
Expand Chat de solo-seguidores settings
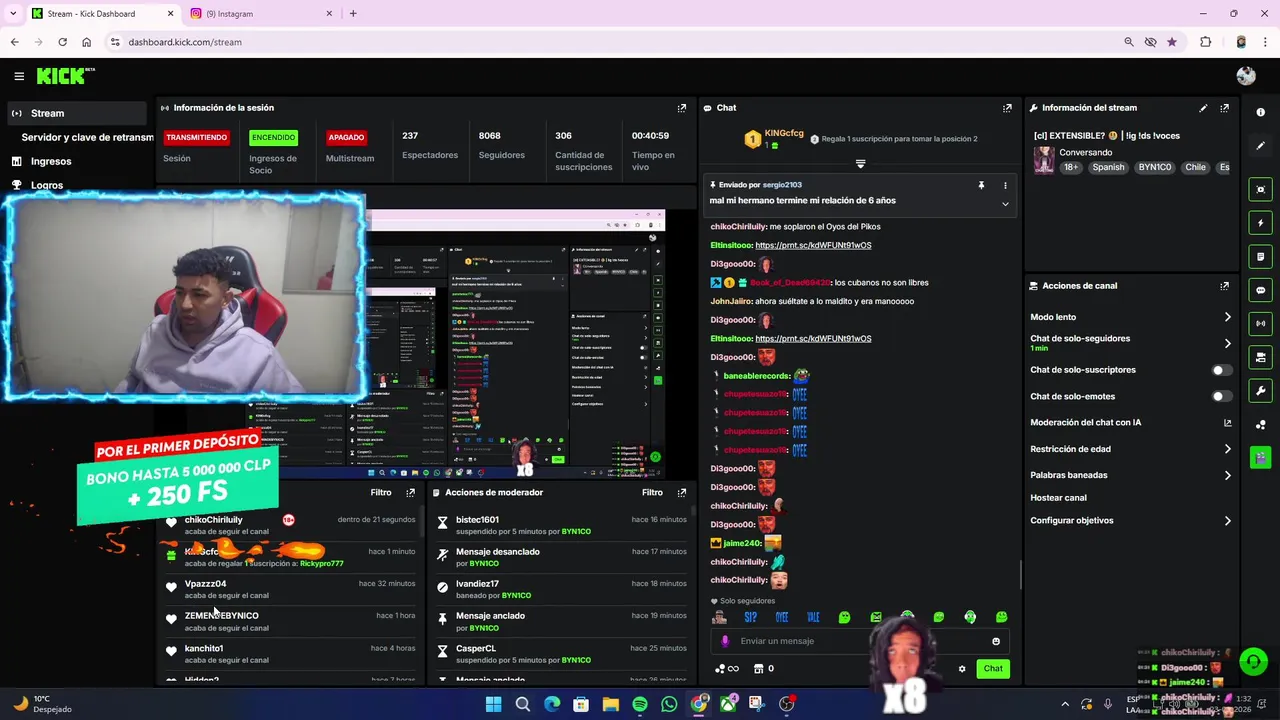1227,343
